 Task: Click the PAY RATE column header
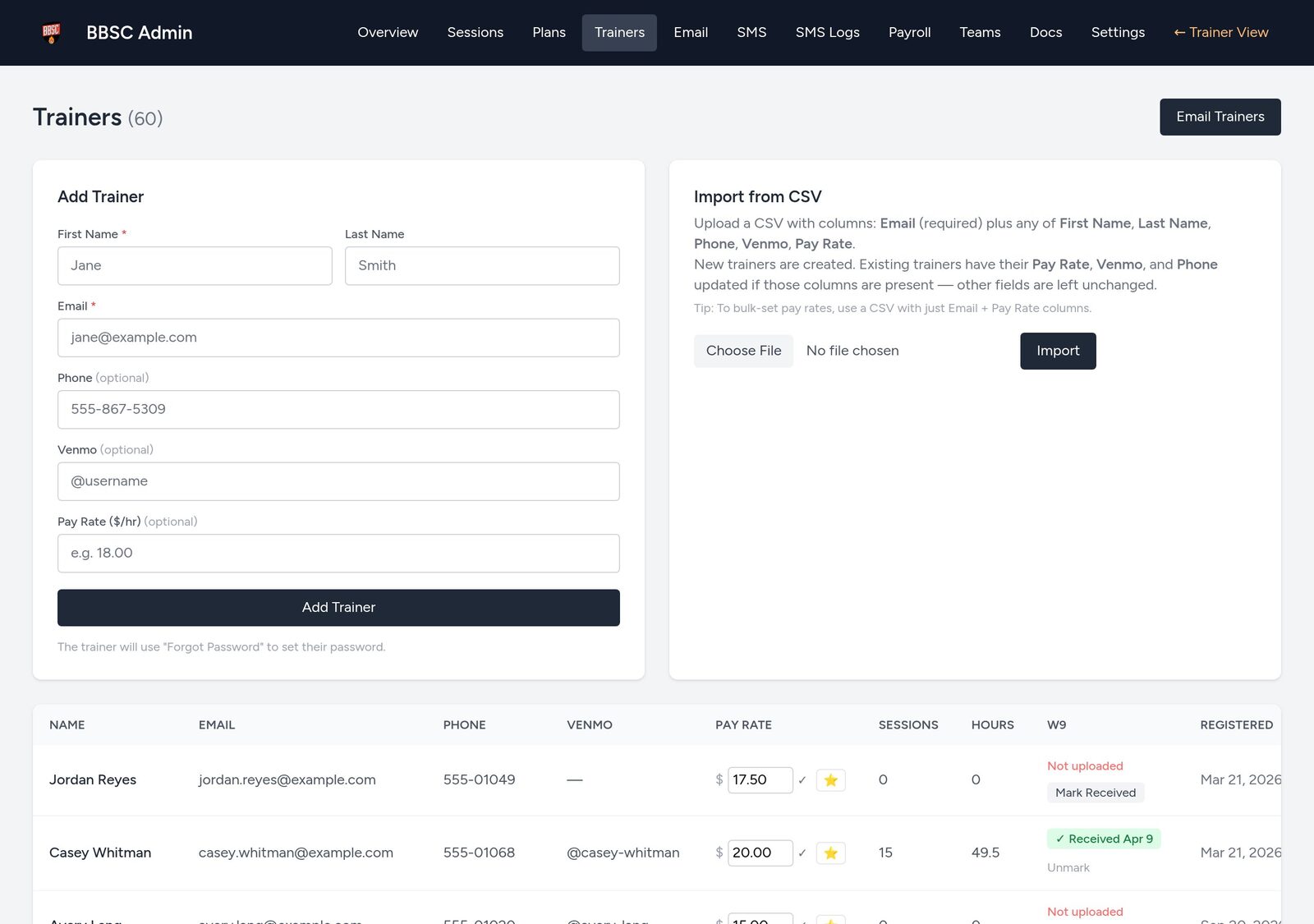[x=743, y=725]
